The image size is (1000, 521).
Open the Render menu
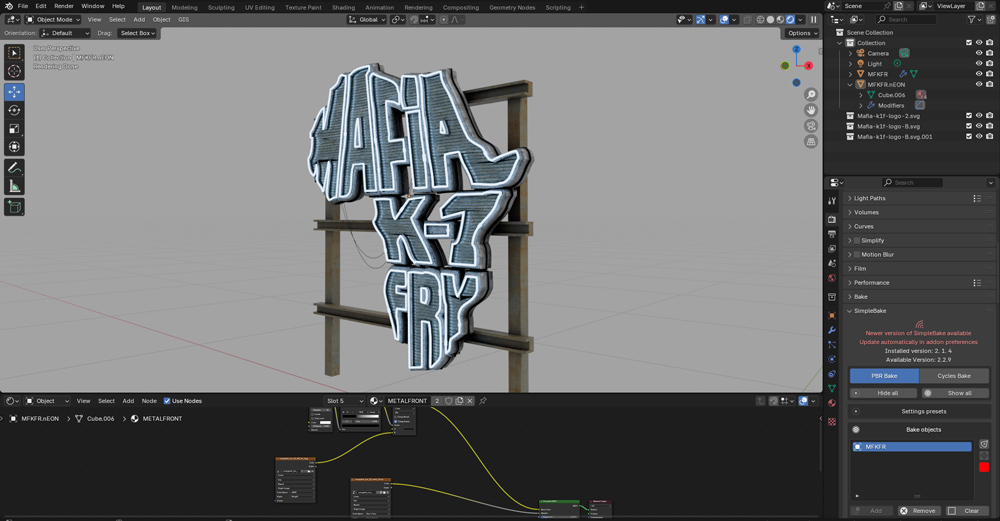tap(64, 6)
